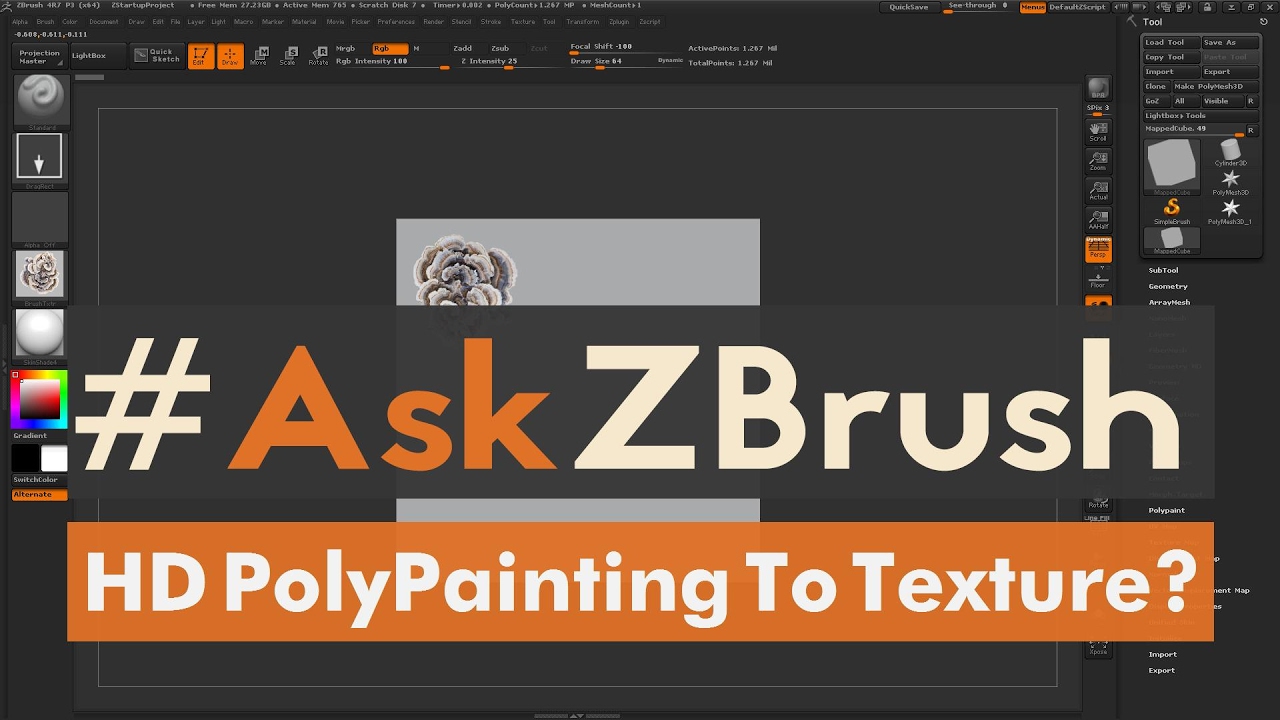Expand the Export sub-palette at bottom
Screen dimensions: 1280x720
click(1162, 670)
